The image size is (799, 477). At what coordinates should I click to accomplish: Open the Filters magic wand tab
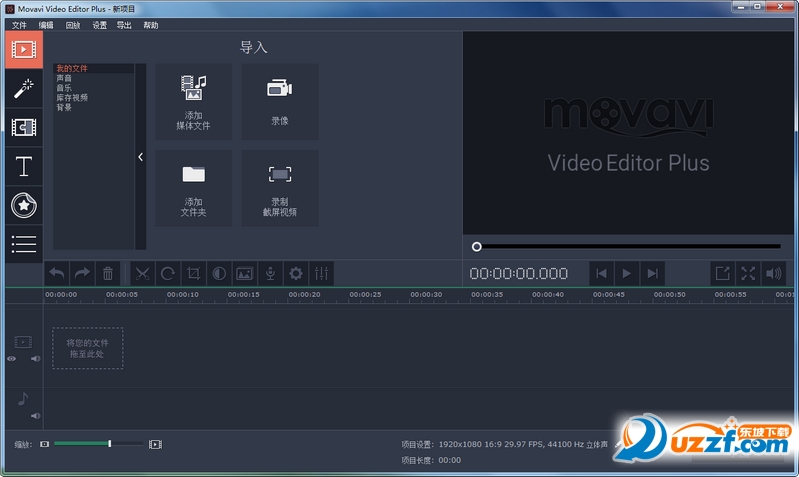coord(24,89)
